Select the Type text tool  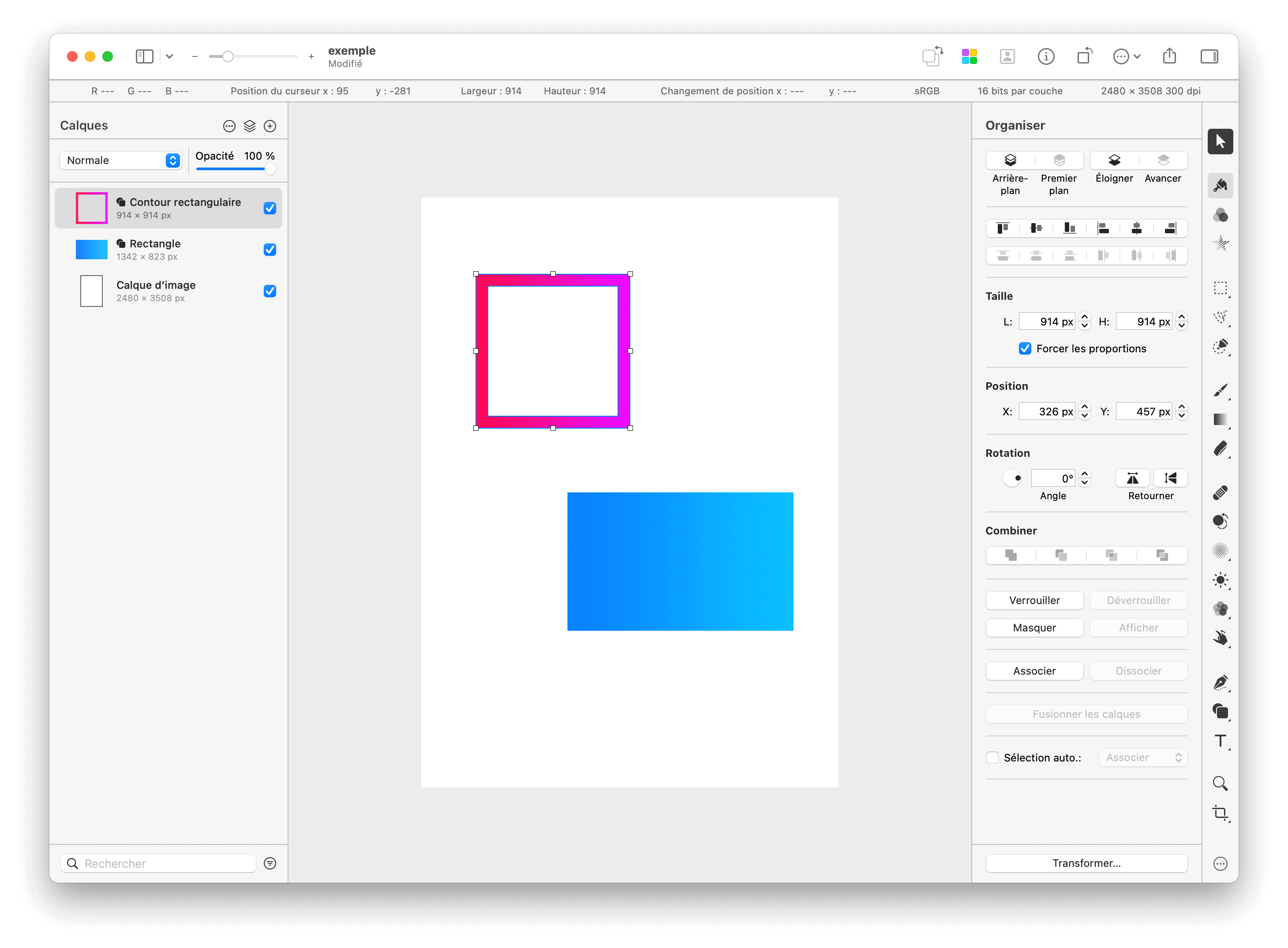tap(1220, 740)
